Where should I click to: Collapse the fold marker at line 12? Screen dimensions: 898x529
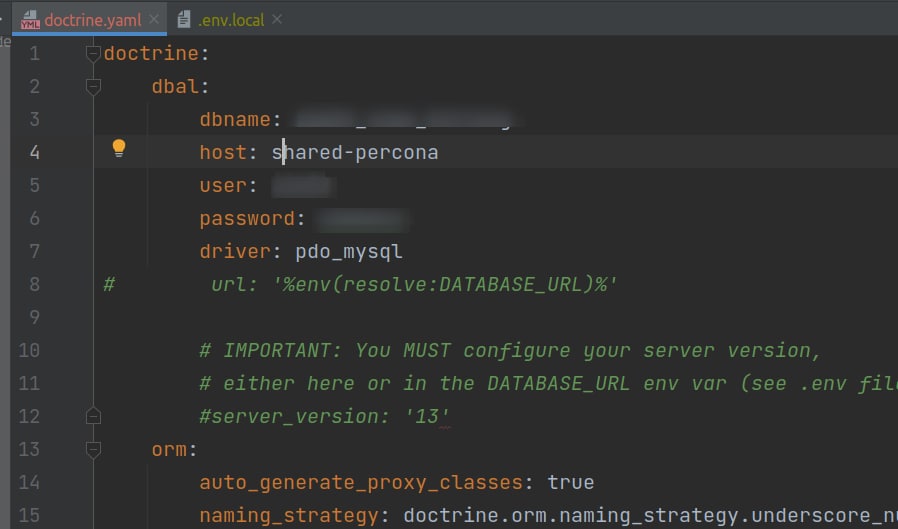[x=93, y=416]
